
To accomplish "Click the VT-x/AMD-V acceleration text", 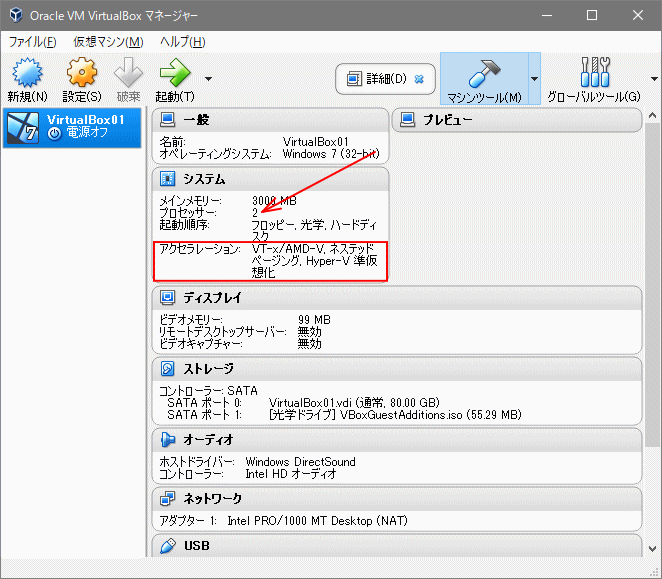I will pyautogui.click(x=314, y=261).
